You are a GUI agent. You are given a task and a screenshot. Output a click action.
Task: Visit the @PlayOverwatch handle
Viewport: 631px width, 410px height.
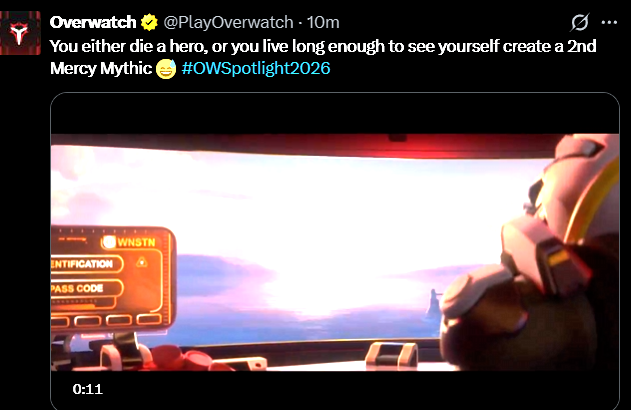tap(228, 23)
